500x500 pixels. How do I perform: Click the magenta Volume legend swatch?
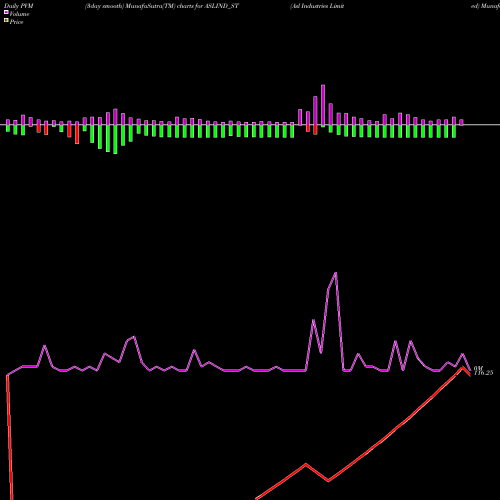pos(6,12)
